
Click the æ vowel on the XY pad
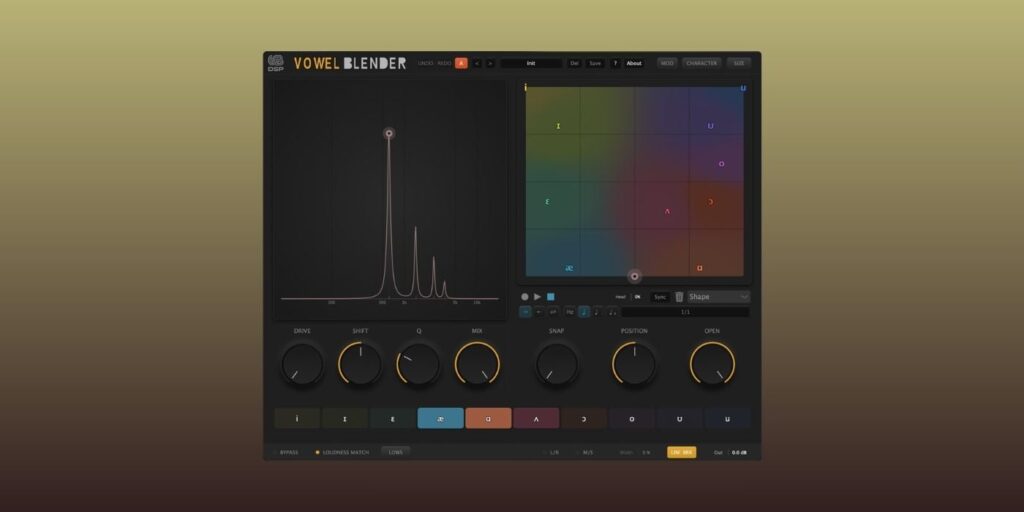point(569,268)
